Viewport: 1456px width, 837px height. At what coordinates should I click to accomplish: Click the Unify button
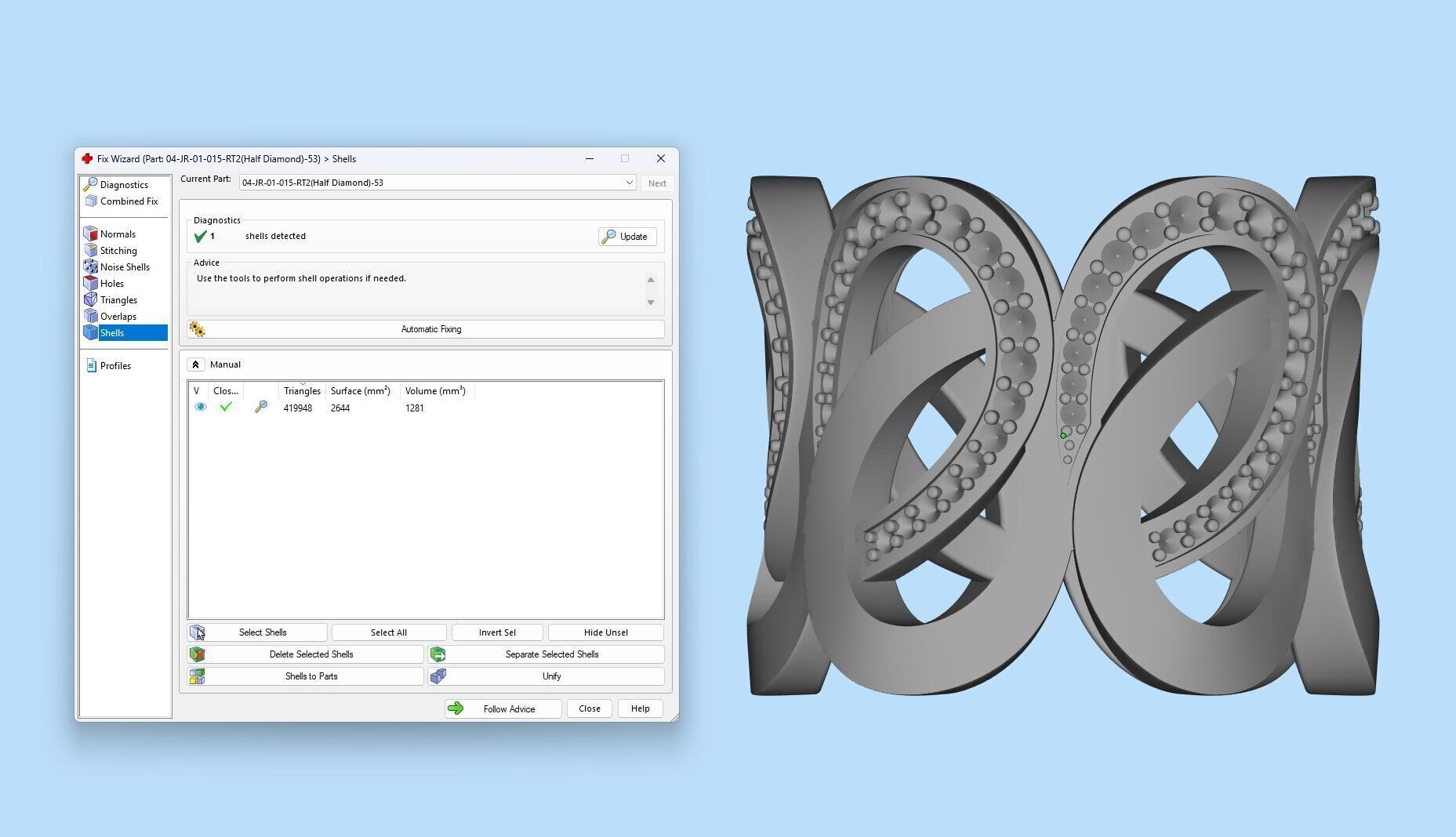(546, 676)
